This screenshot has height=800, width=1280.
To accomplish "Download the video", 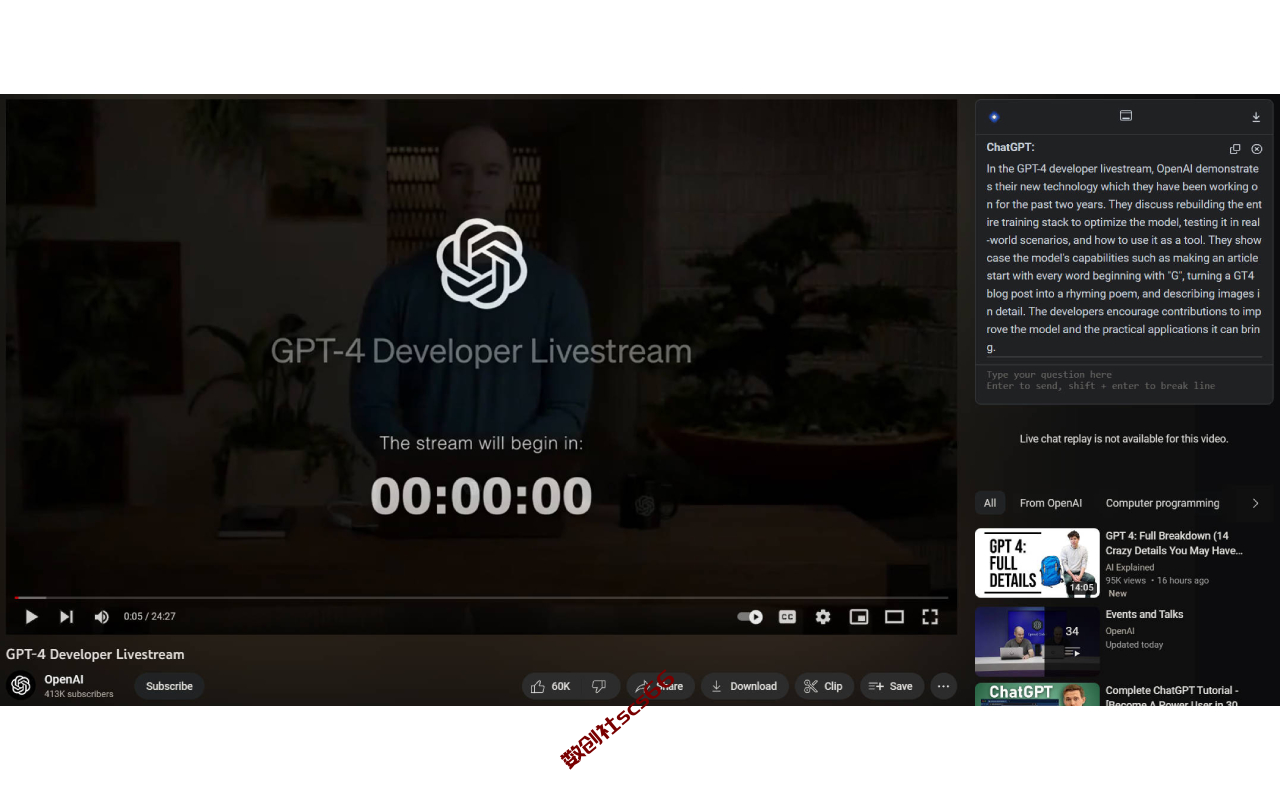I will click(x=744, y=686).
